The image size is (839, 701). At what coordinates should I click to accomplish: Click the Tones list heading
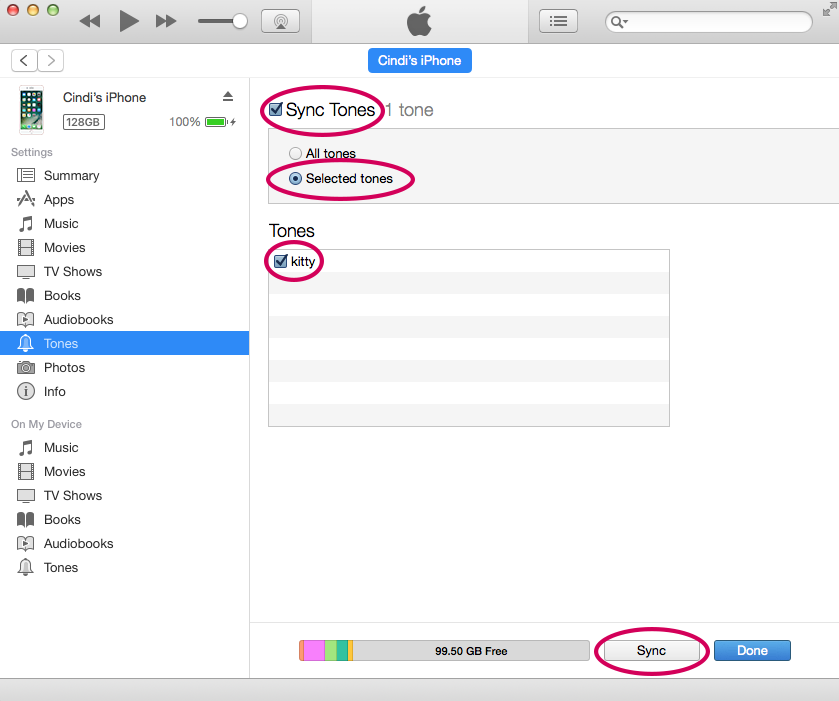(292, 231)
